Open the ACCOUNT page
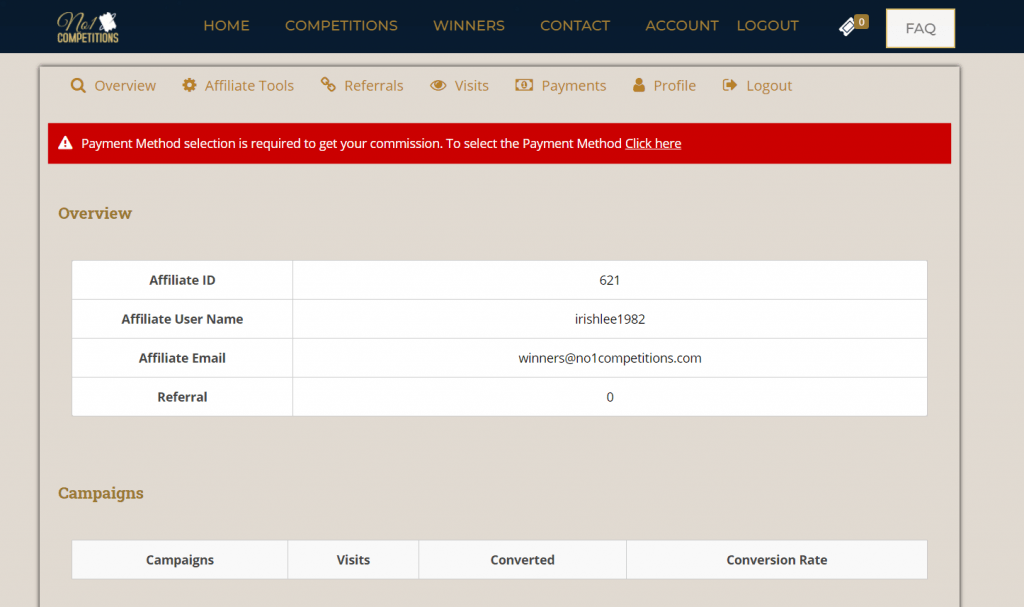The width and height of the screenshot is (1024, 607). point(682,25)
